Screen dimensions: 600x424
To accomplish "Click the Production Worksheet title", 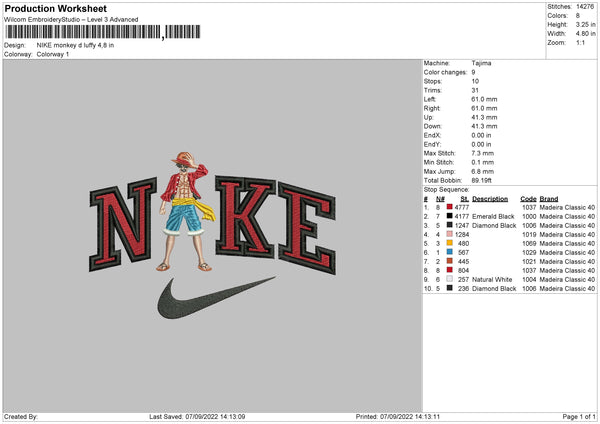I will tap(55, 8).
